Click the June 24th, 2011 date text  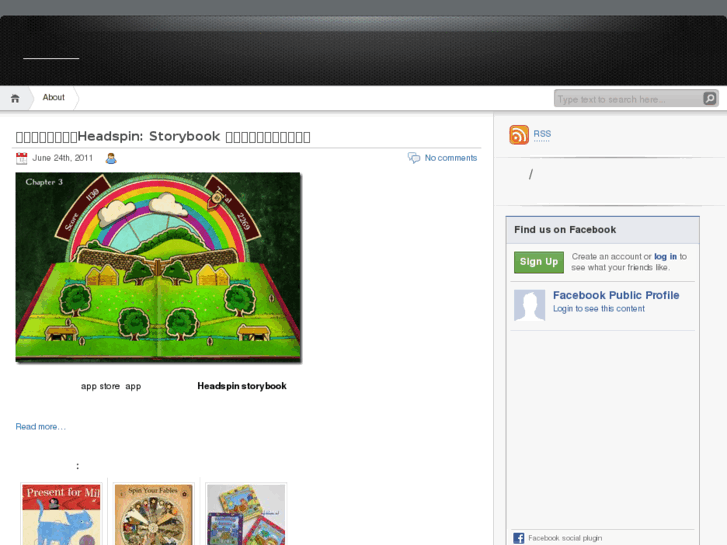click(x=63, y=158)
